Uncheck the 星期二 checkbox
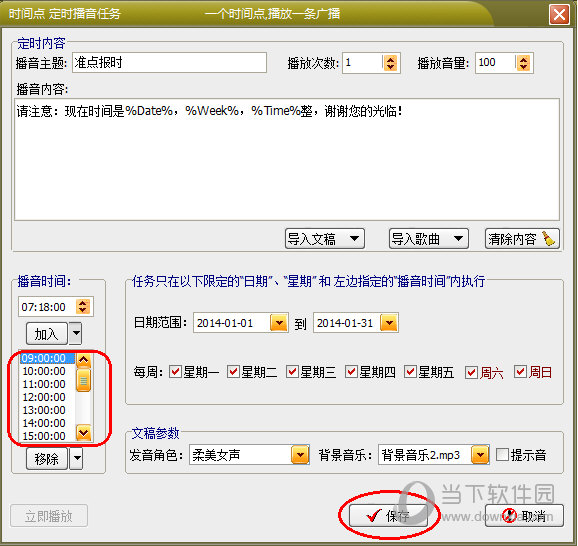Image resolution: width=578 pixels, height=546 pixels. coord(233,372)
